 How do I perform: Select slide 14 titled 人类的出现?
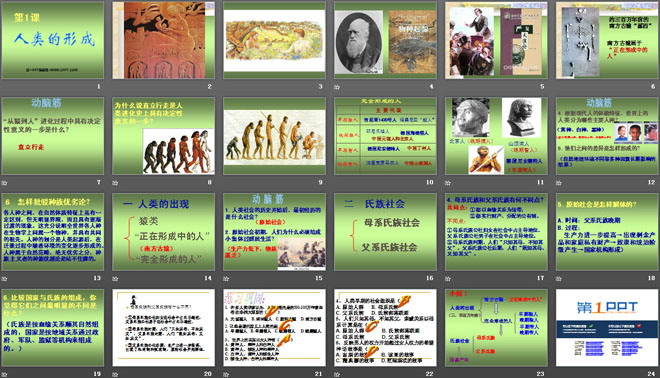[163, 232]
